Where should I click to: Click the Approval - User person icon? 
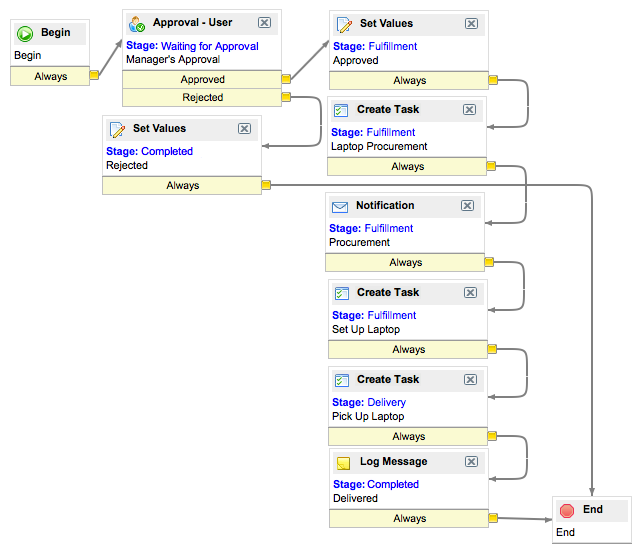pos(137,24)
